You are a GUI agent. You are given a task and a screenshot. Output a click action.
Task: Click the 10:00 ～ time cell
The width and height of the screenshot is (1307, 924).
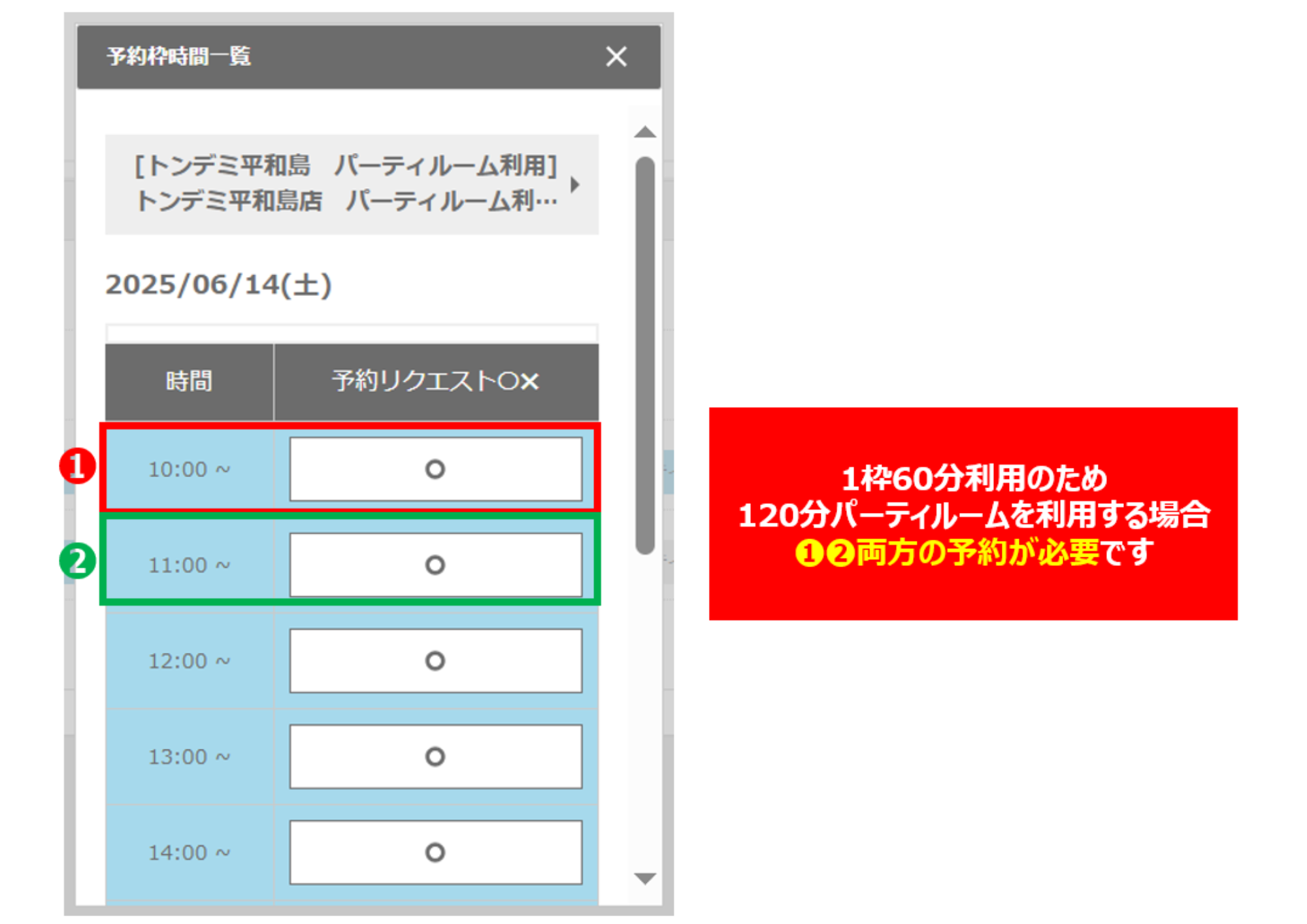(x=190, y=469)
